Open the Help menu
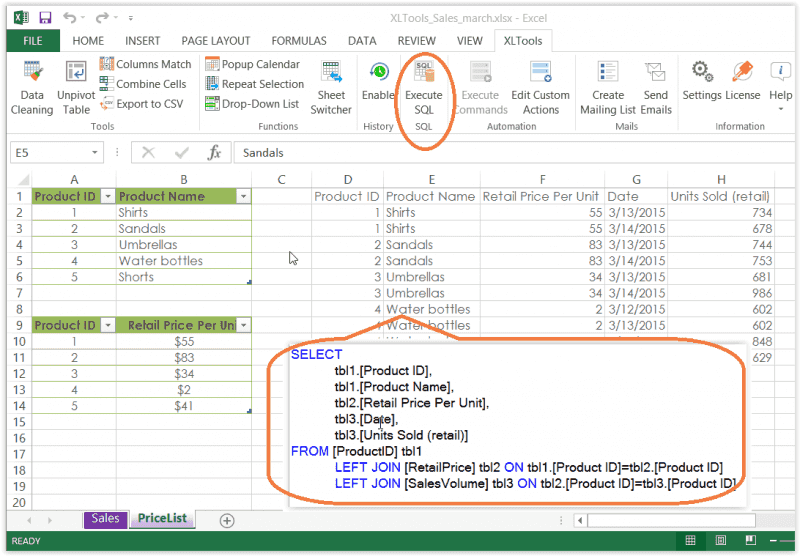The height and width of the screenshot is (556, 800). [x=781, y=86]
